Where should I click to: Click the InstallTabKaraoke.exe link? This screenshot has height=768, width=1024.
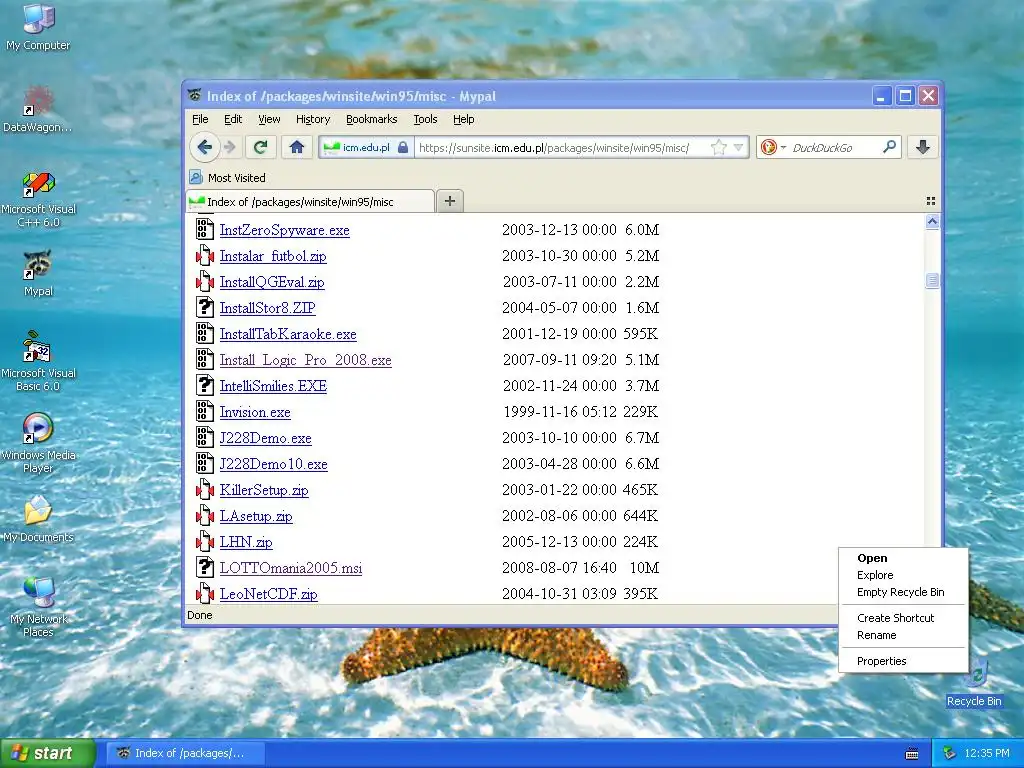pos(288,334)
